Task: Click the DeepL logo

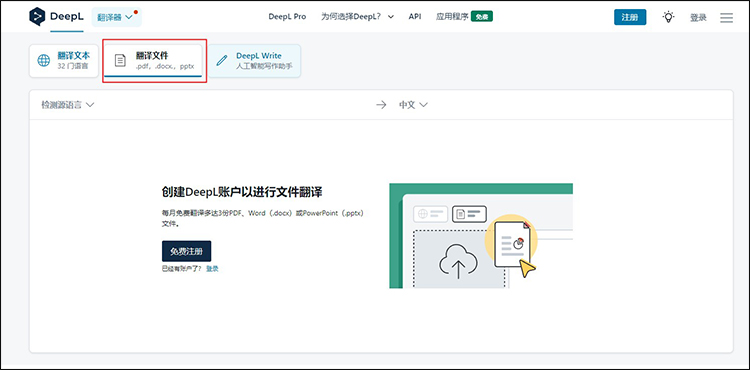Action: pos(56,17)
